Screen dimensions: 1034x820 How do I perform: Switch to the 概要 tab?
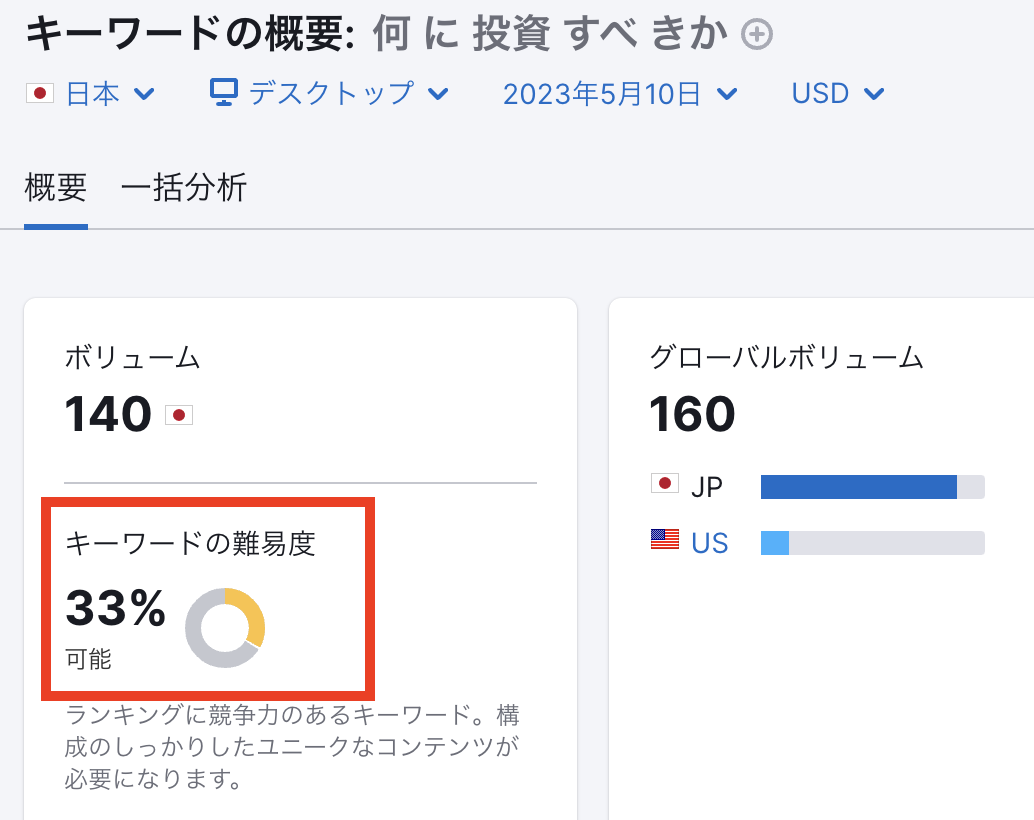click(55, 187)
